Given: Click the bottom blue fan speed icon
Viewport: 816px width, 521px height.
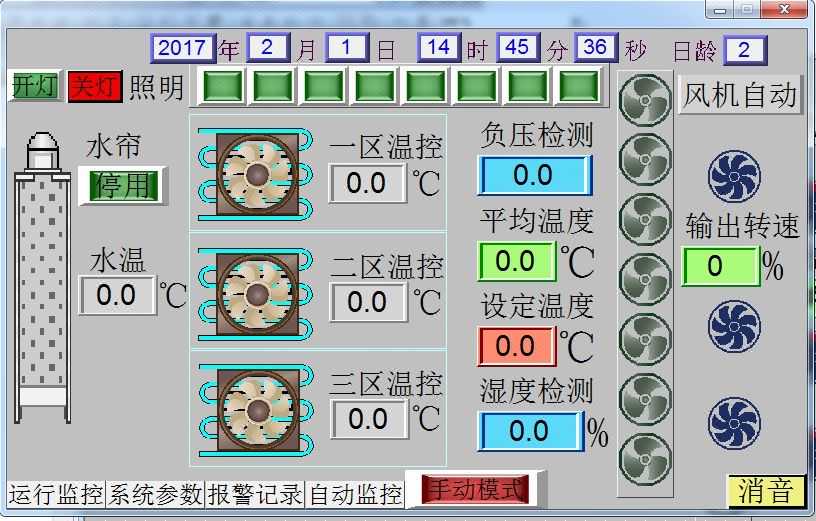Looking at the screenshot, I should pyautogui.click(x=735, y=423).
